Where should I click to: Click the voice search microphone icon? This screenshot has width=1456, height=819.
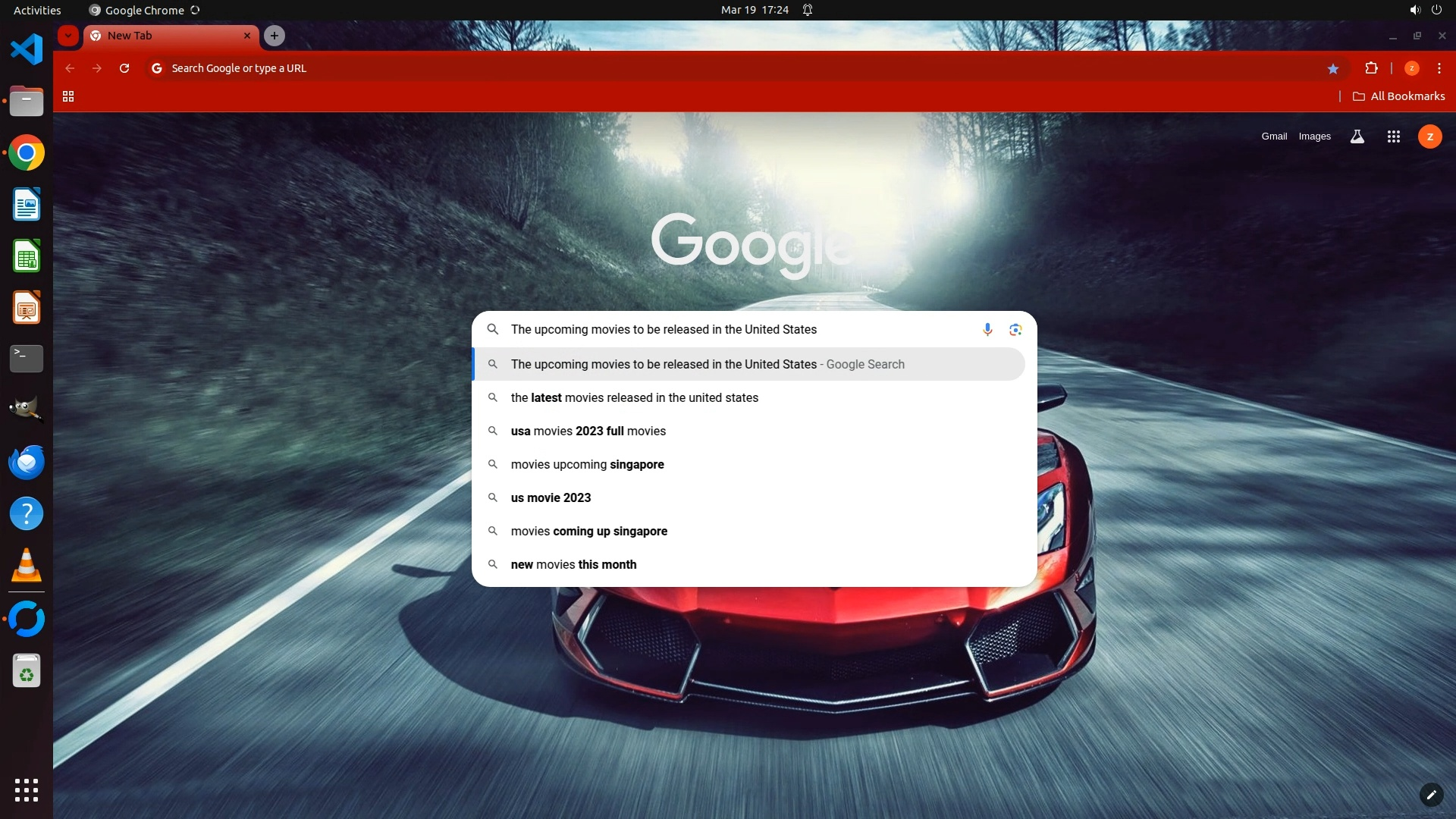(x=987, y=329)
